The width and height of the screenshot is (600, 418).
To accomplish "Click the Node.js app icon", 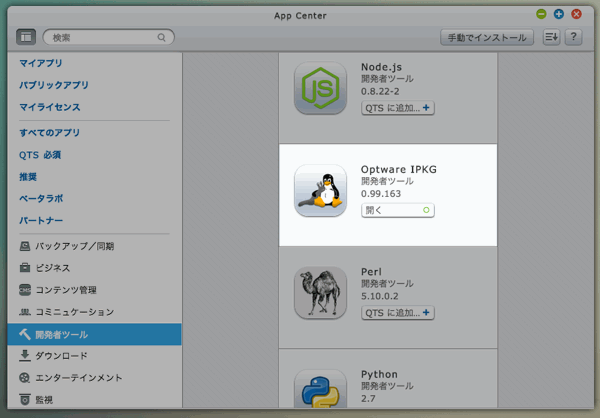I will (x=320, y=88).
